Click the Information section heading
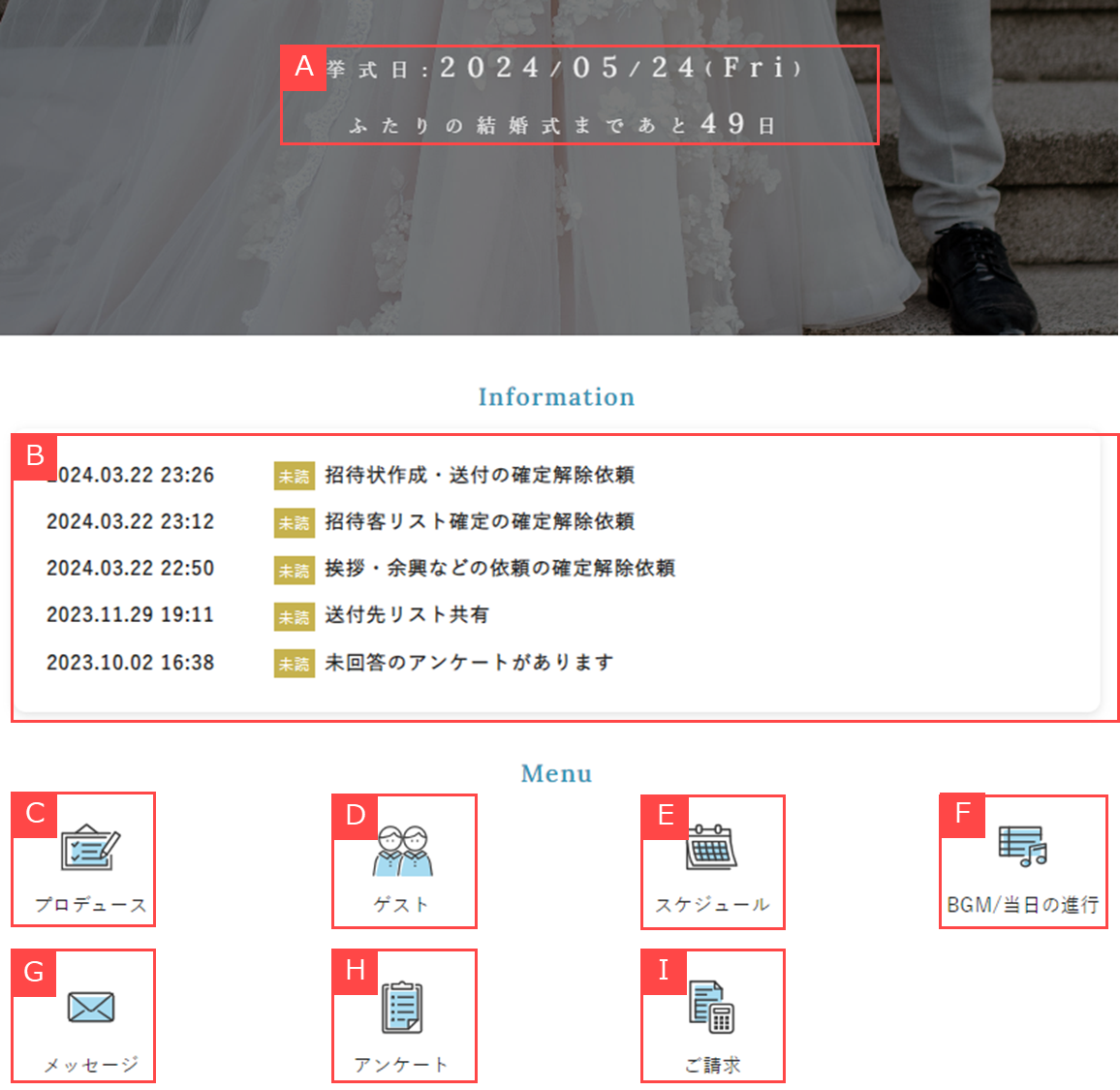Viewport: 1120px width, 1090px height. [x=556, y=396]
